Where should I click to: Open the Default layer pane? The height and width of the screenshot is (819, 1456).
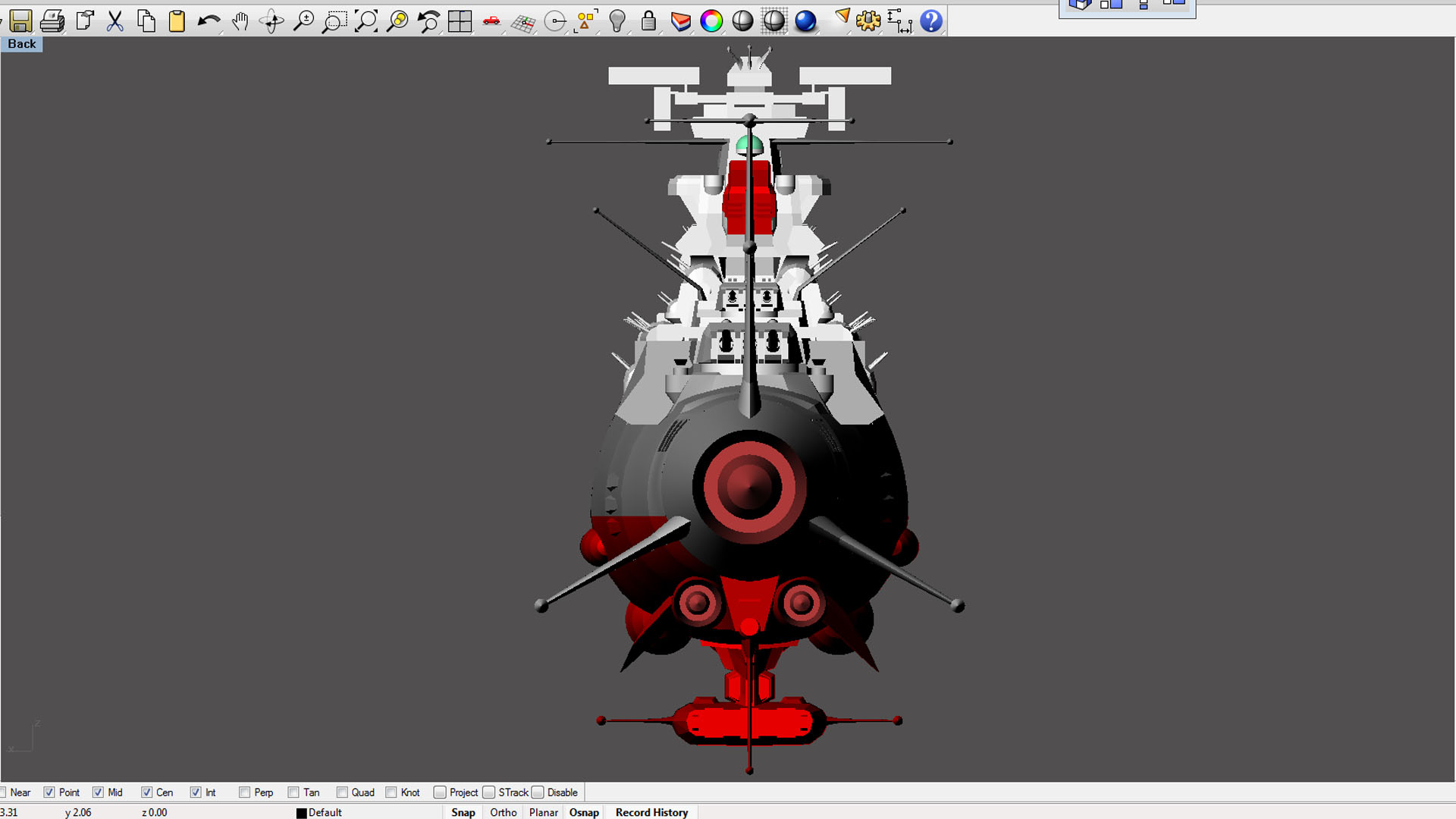click(325, 812)
